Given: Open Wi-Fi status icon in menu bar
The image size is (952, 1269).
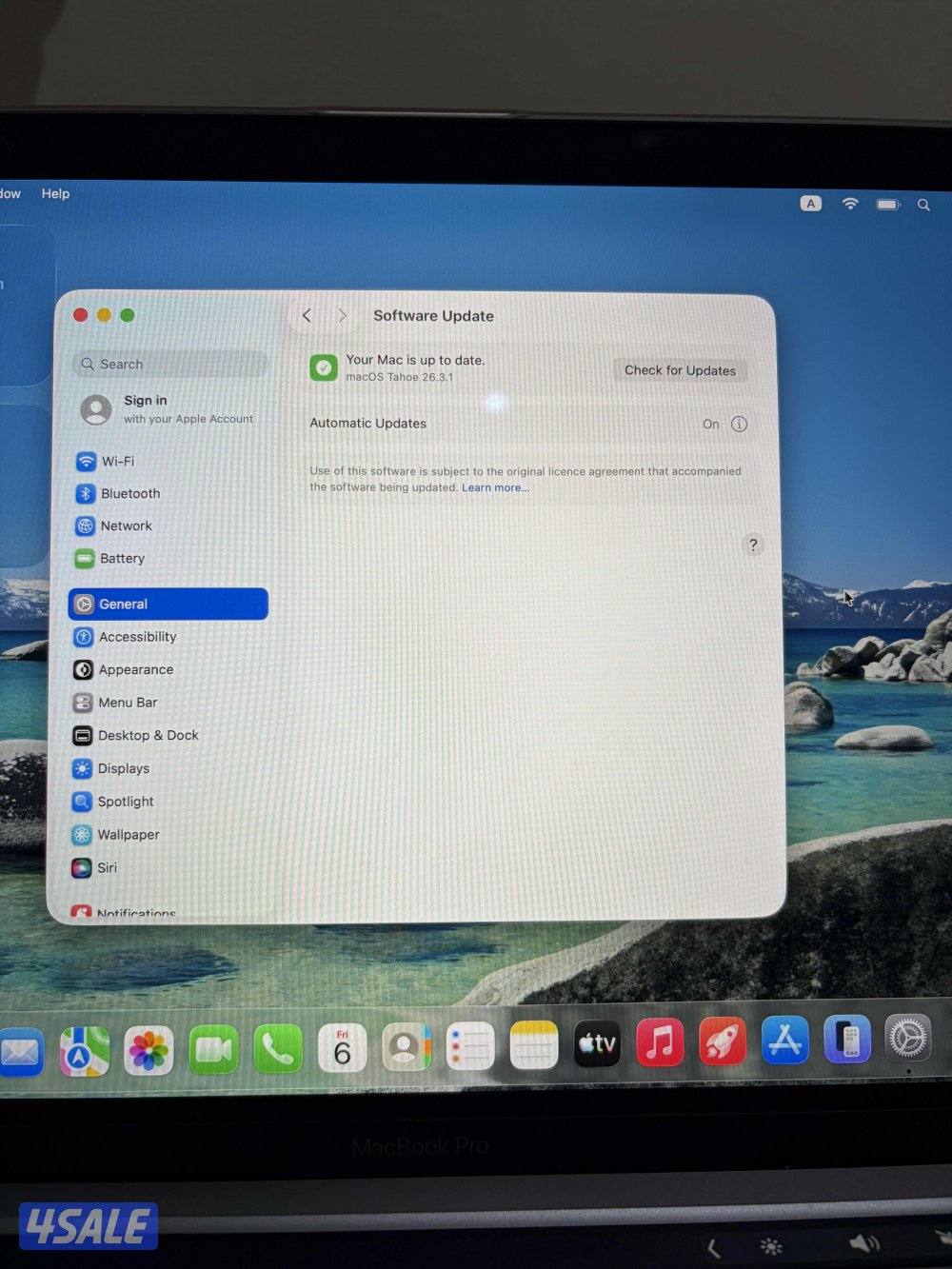Looking at the screenshot, I should click(850, 204).
